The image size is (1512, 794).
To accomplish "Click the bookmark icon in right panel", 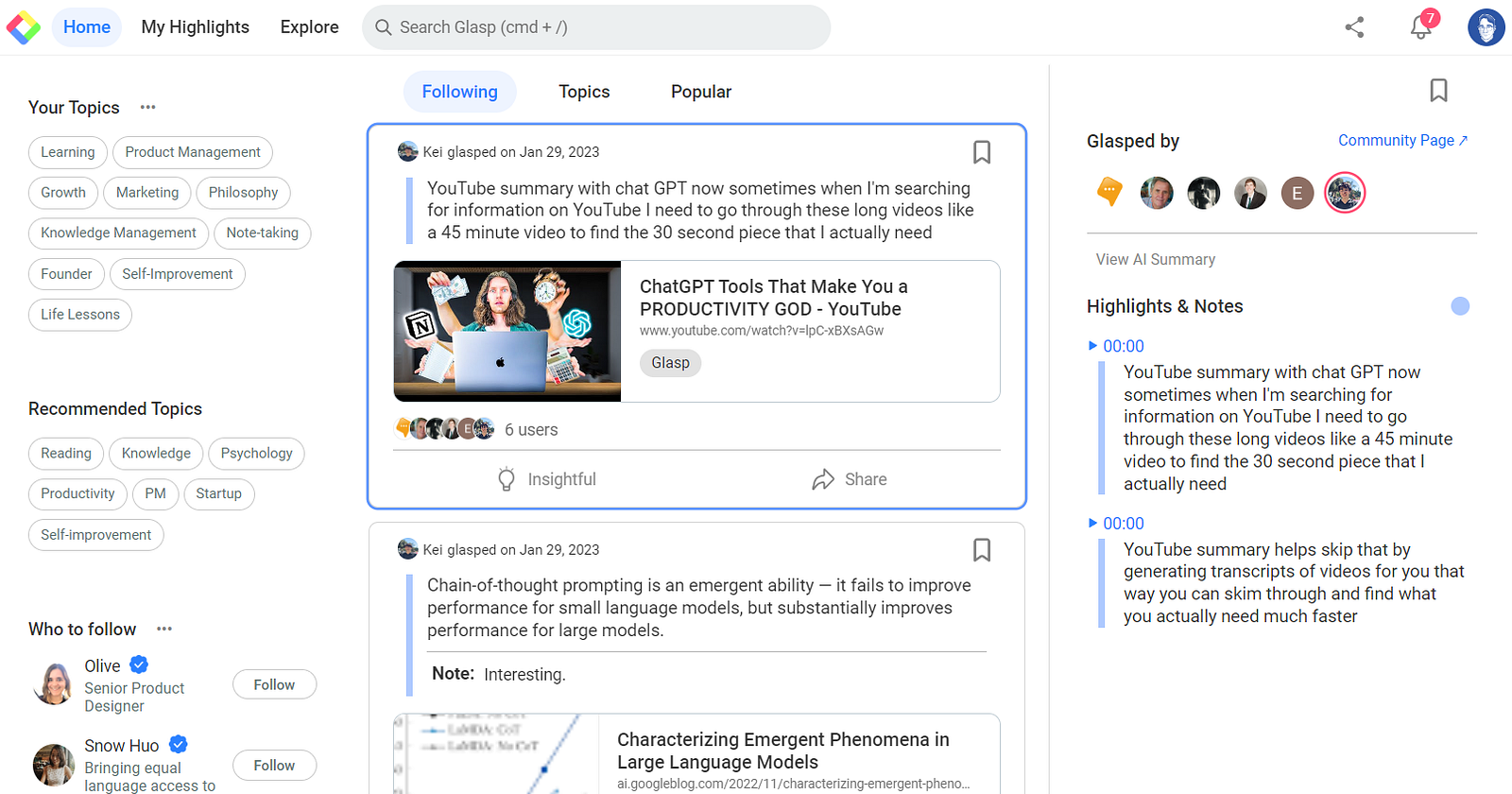I will coord(1438,90).
